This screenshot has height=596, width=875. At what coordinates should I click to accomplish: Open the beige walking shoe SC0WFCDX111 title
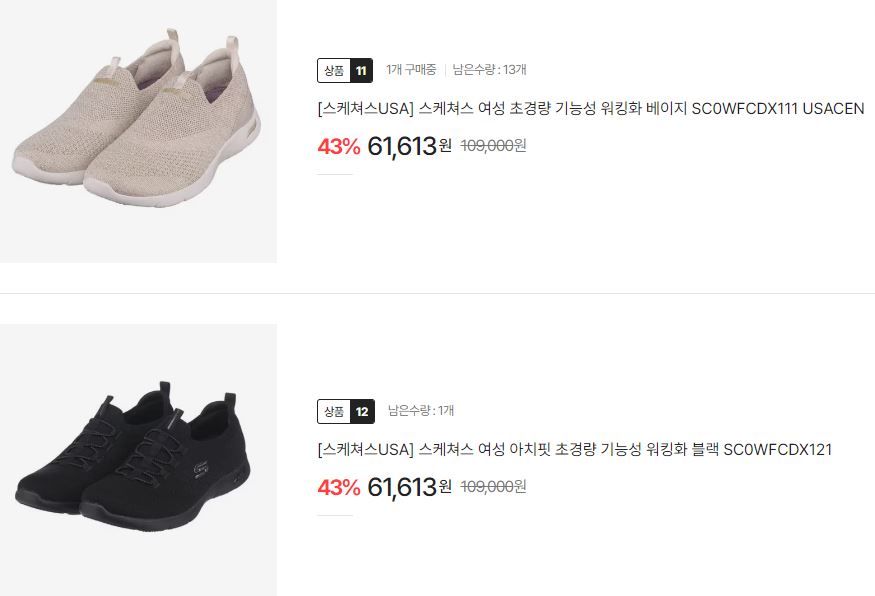click(x=591, y=108)
